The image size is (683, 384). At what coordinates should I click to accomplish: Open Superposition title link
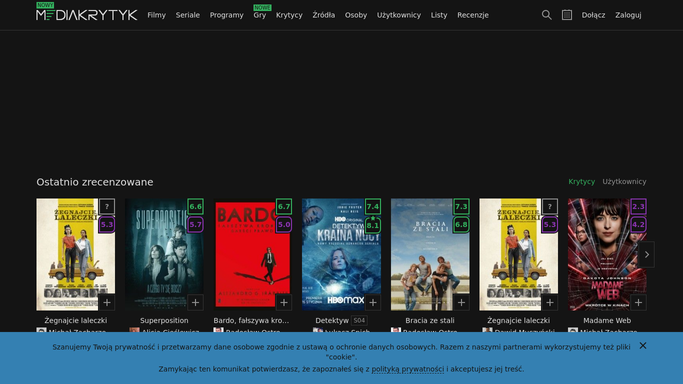point(164,320)
